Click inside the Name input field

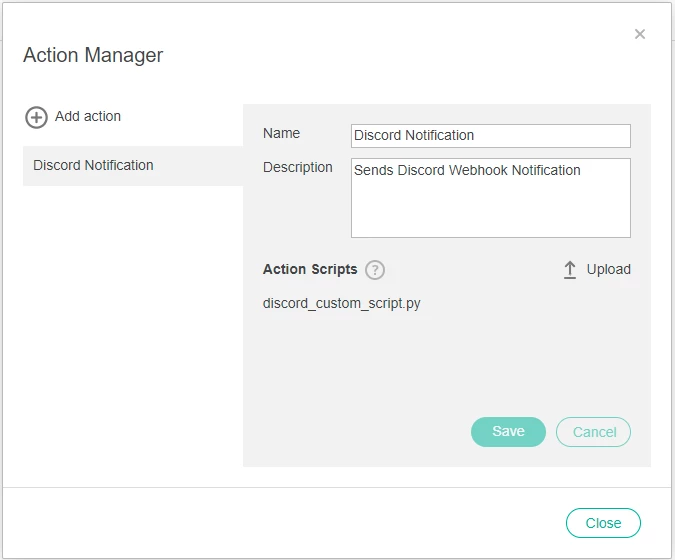[491, 136]
